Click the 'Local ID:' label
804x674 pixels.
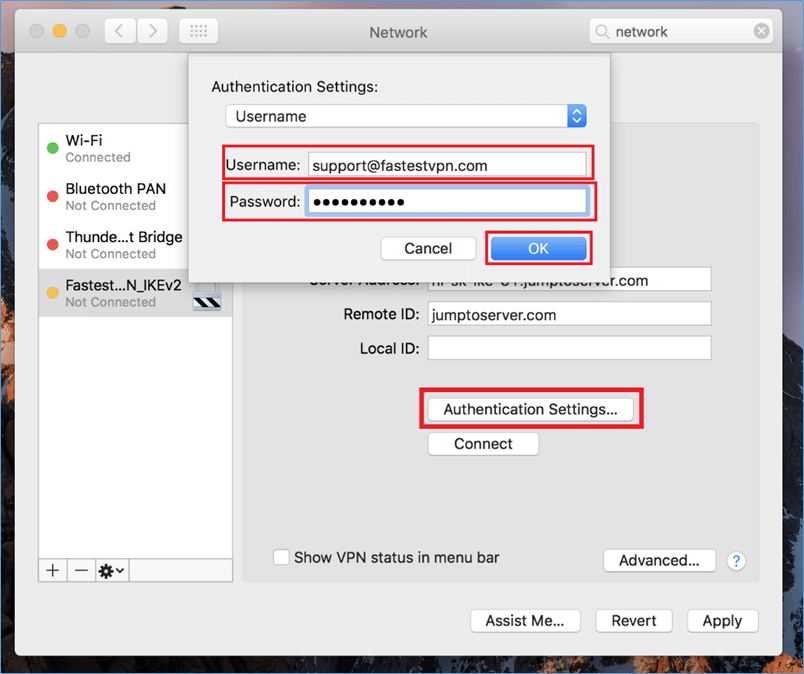tap(390, 348)
